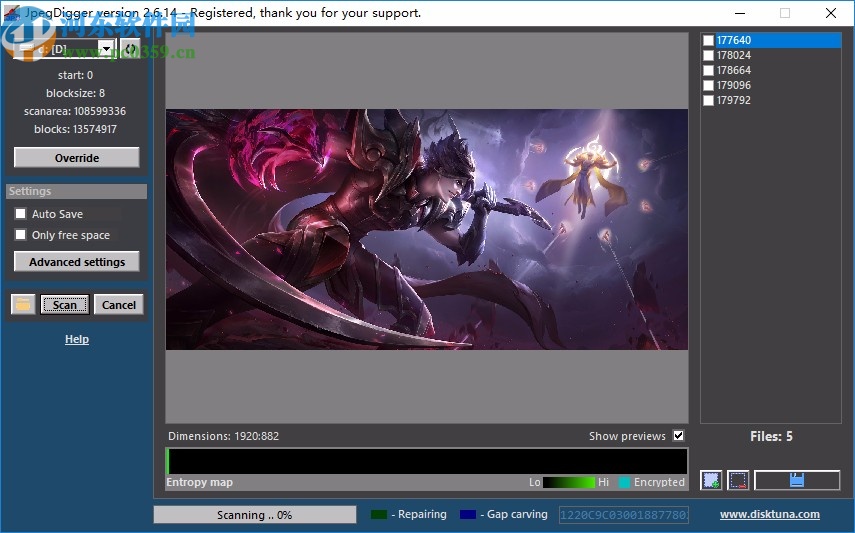Enable the Auto Save checkbox

[20, 214]
